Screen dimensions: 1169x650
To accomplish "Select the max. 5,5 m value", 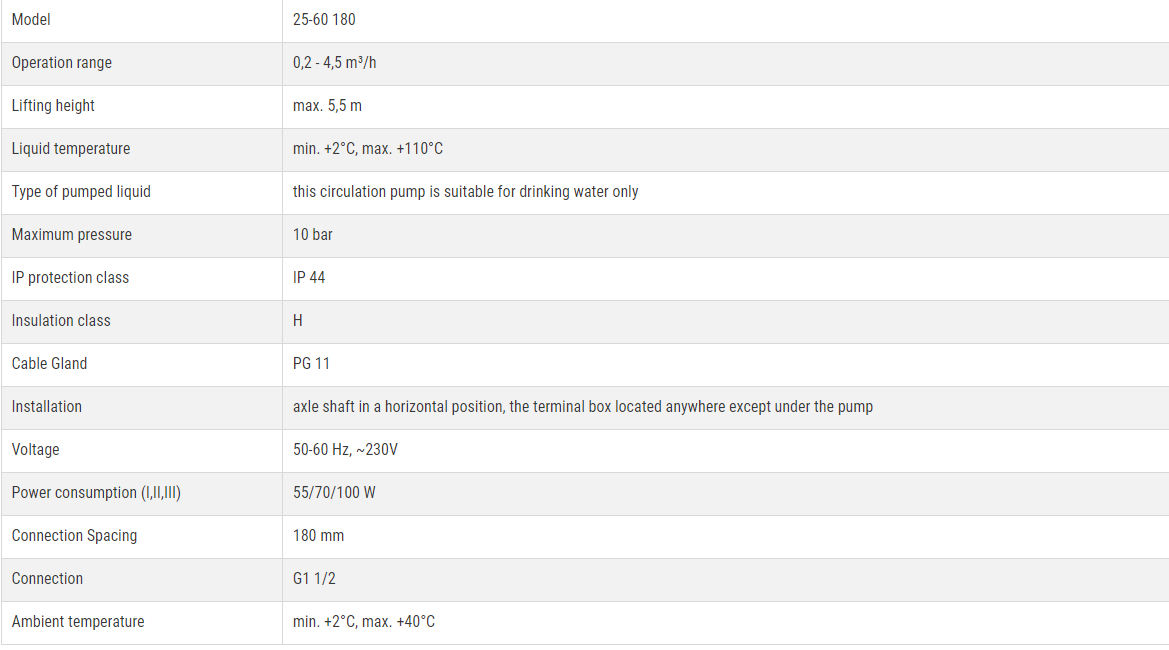I will click(x=327, y=106).
